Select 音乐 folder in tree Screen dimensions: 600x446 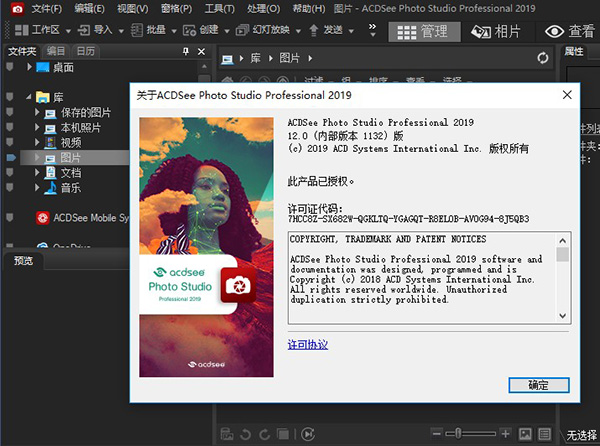(71, 188)
